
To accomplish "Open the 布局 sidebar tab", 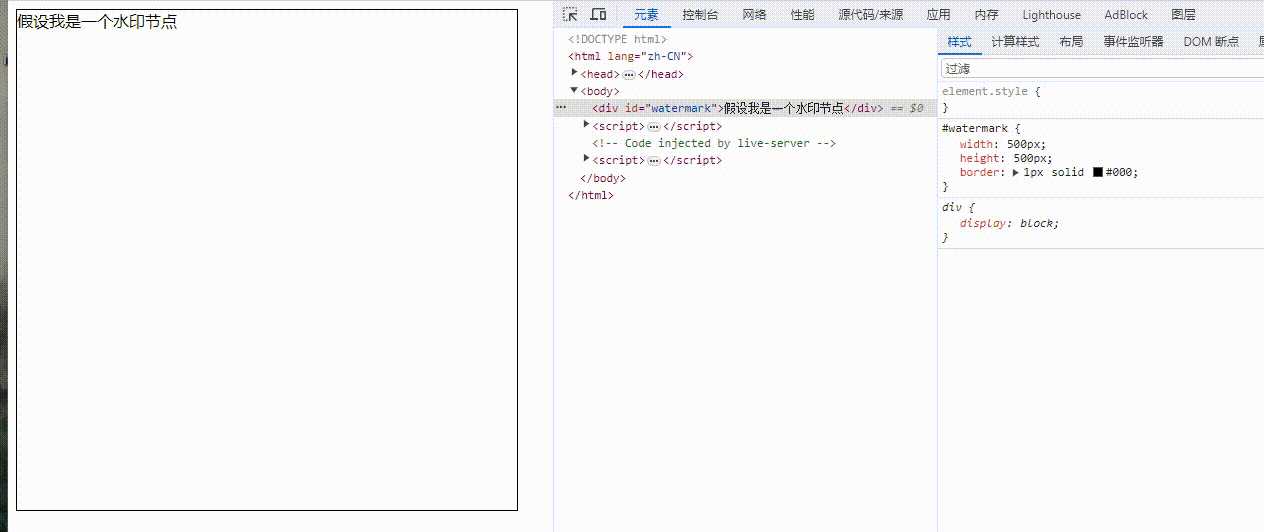I will 1071,42.
